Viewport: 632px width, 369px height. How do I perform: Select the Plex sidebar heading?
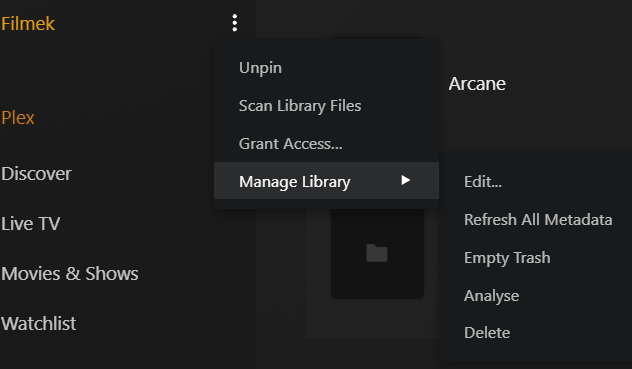18,118
